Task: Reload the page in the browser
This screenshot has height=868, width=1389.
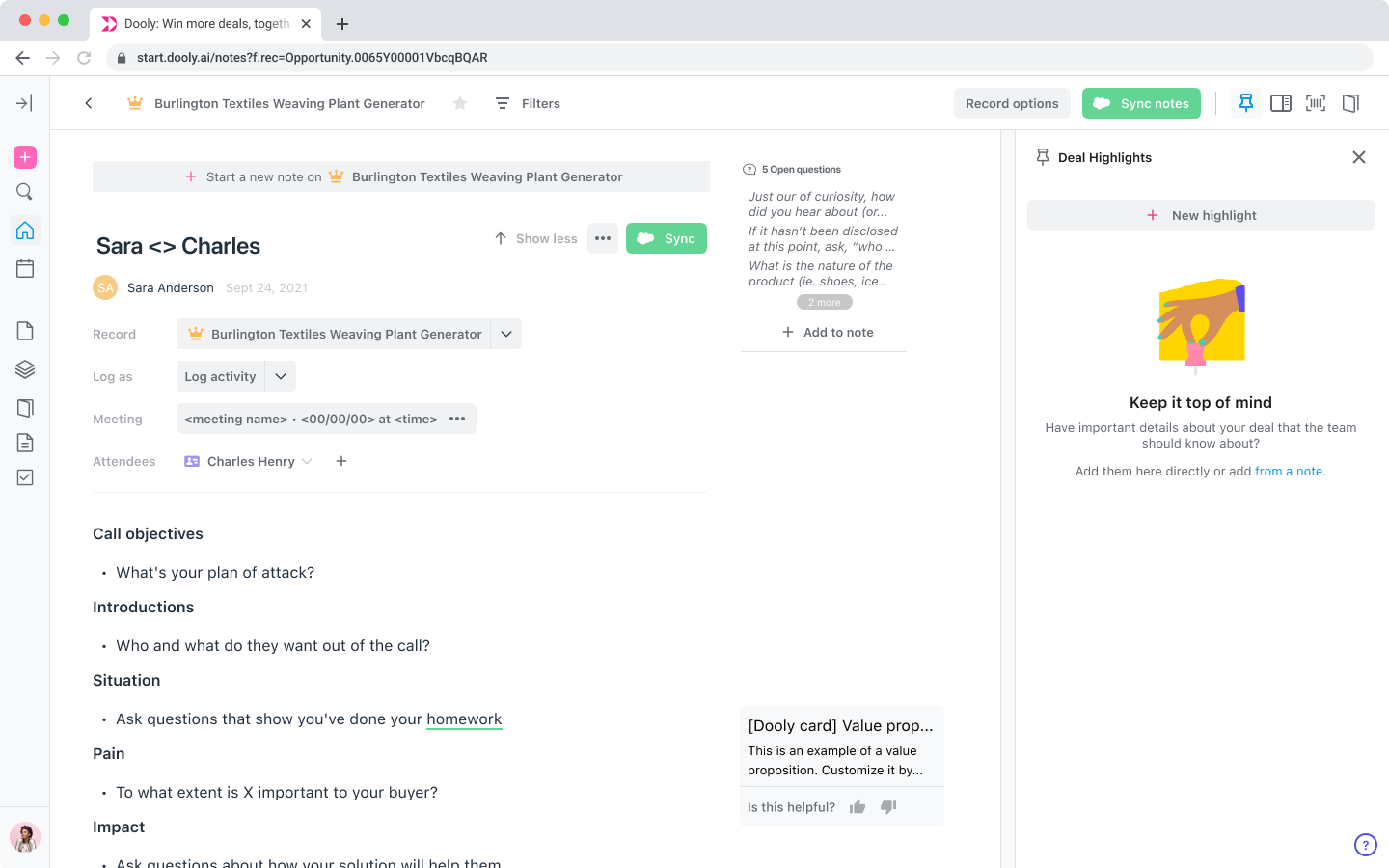Action: tap(84, 58)
